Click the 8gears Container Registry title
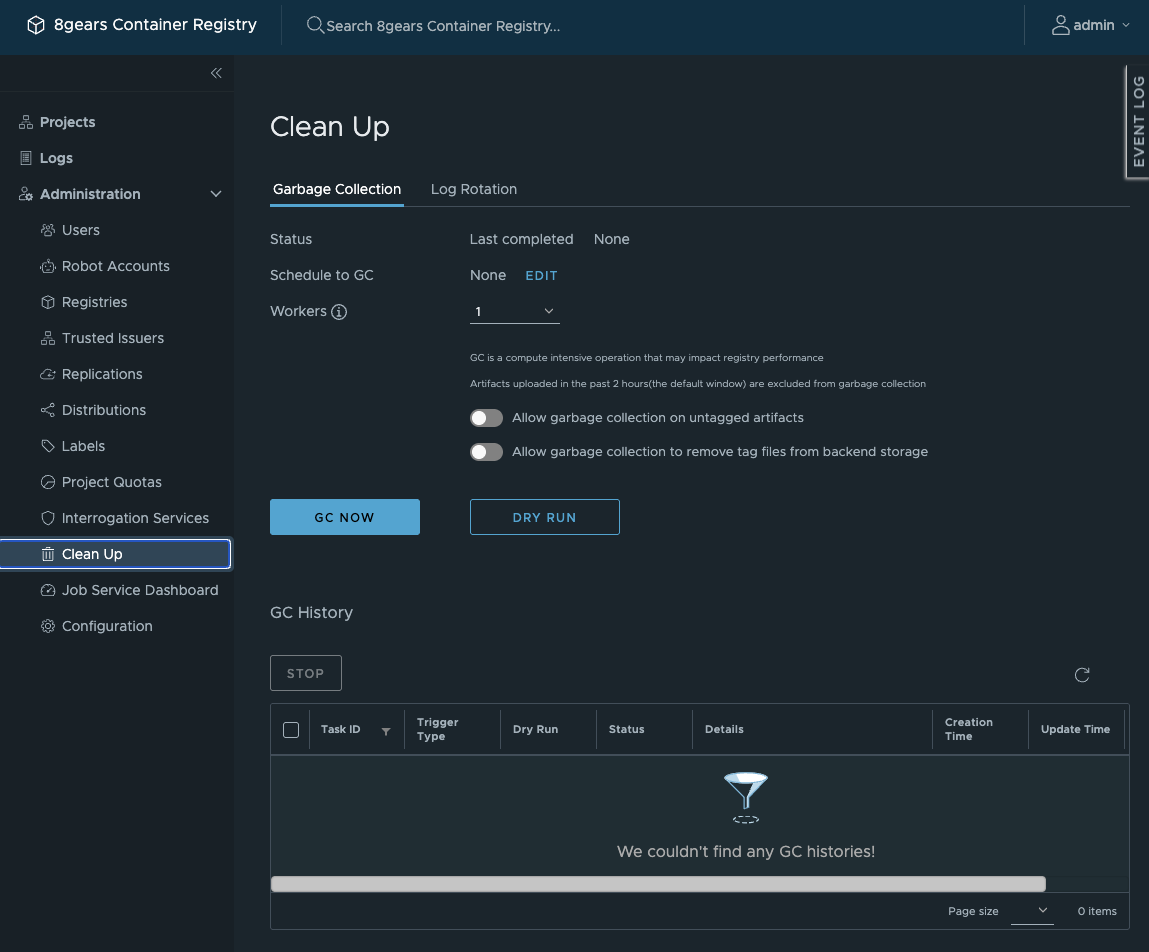This screenshot has height=952, width=1149. click(x=155, y=25)
